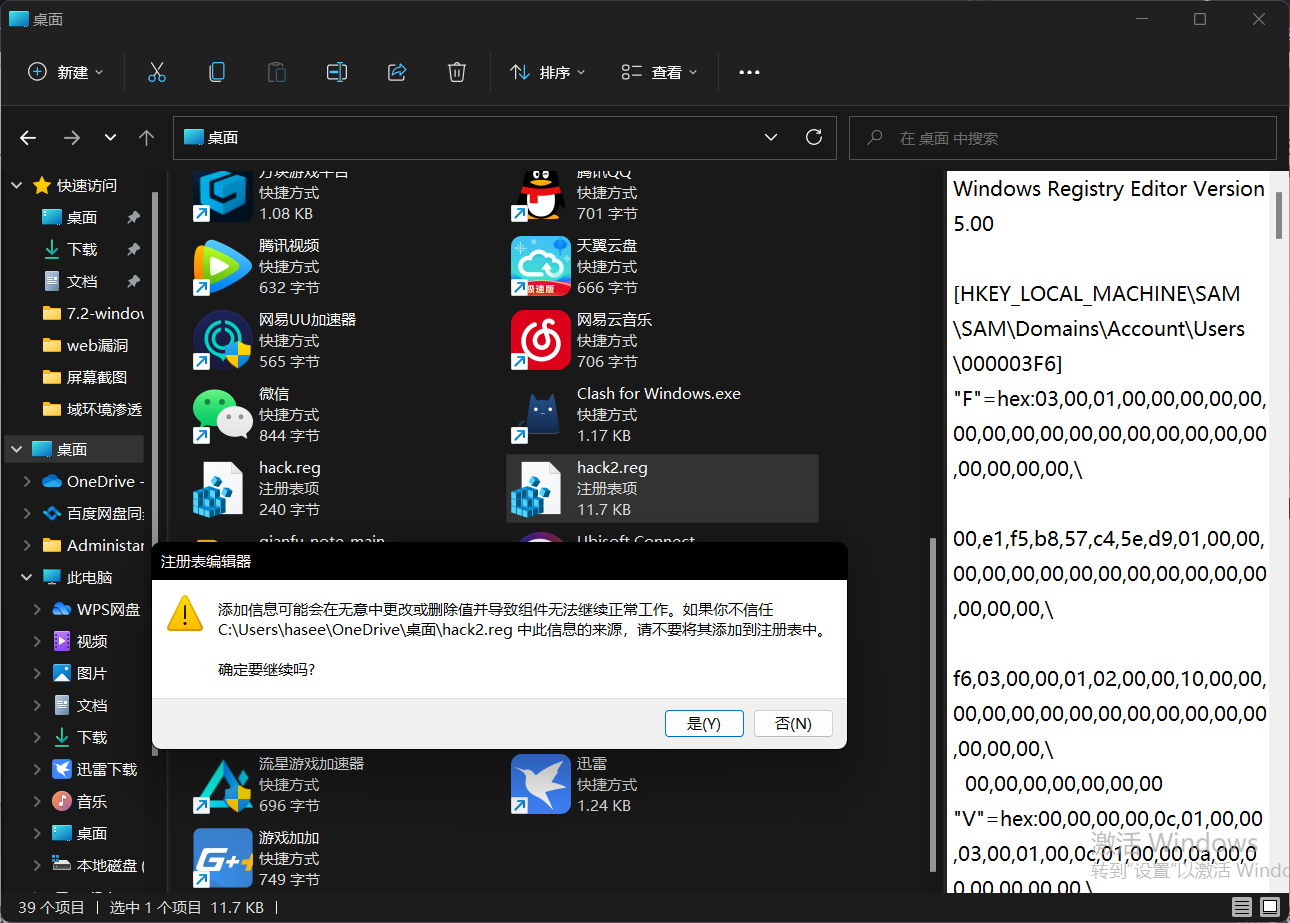
Task: Click the 在 桌面 中搜索 search box
Action: tap(1062, 138)
